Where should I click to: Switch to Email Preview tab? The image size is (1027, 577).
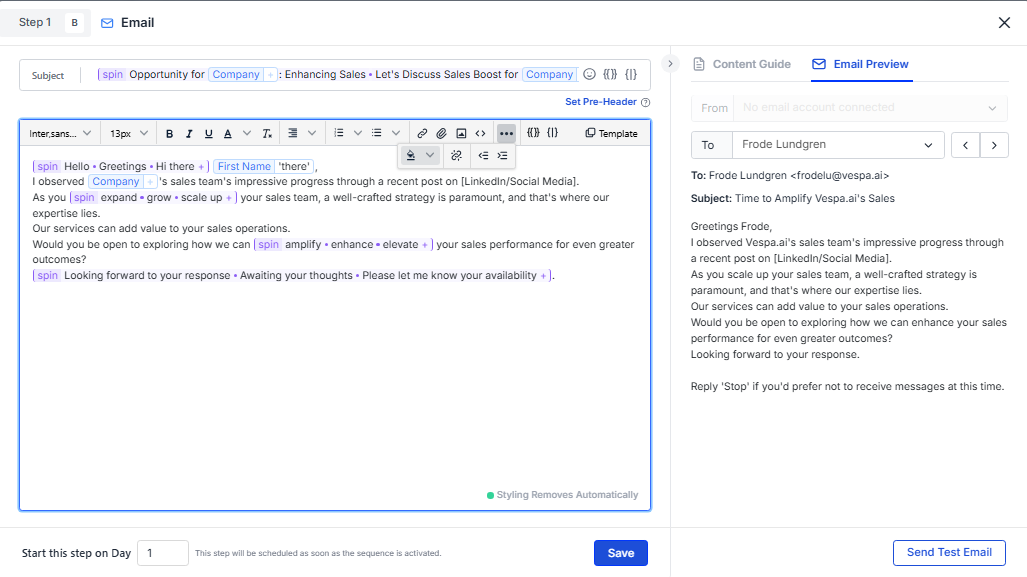(x=861, y=64)
